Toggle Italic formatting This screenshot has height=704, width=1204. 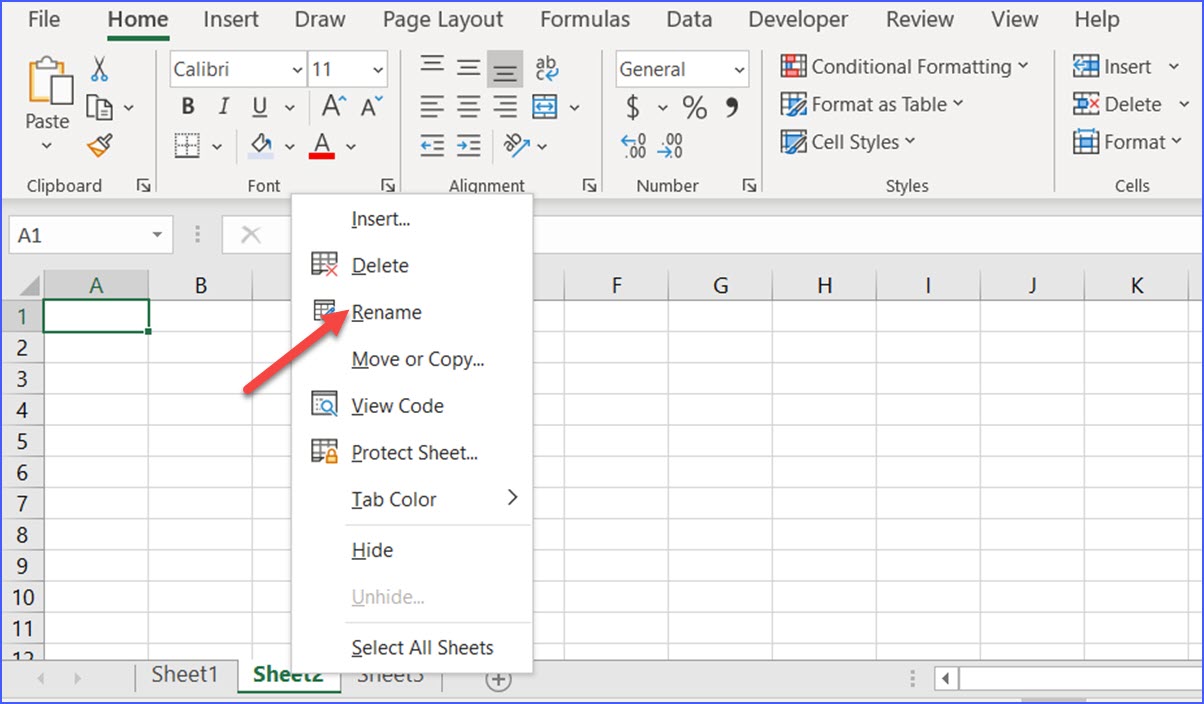tap(224, 107)
